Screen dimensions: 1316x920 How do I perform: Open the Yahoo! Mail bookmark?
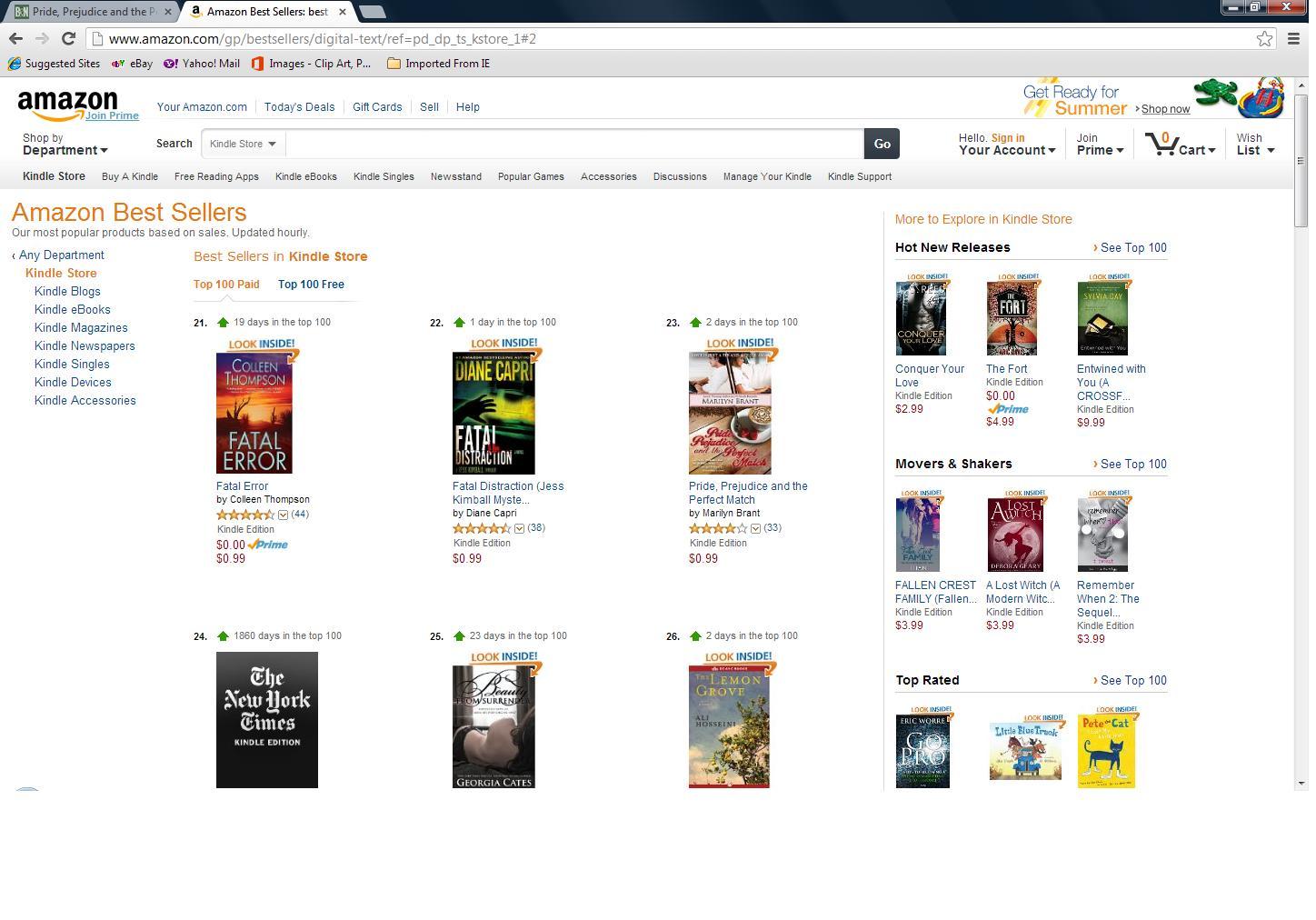coord(202,64)
